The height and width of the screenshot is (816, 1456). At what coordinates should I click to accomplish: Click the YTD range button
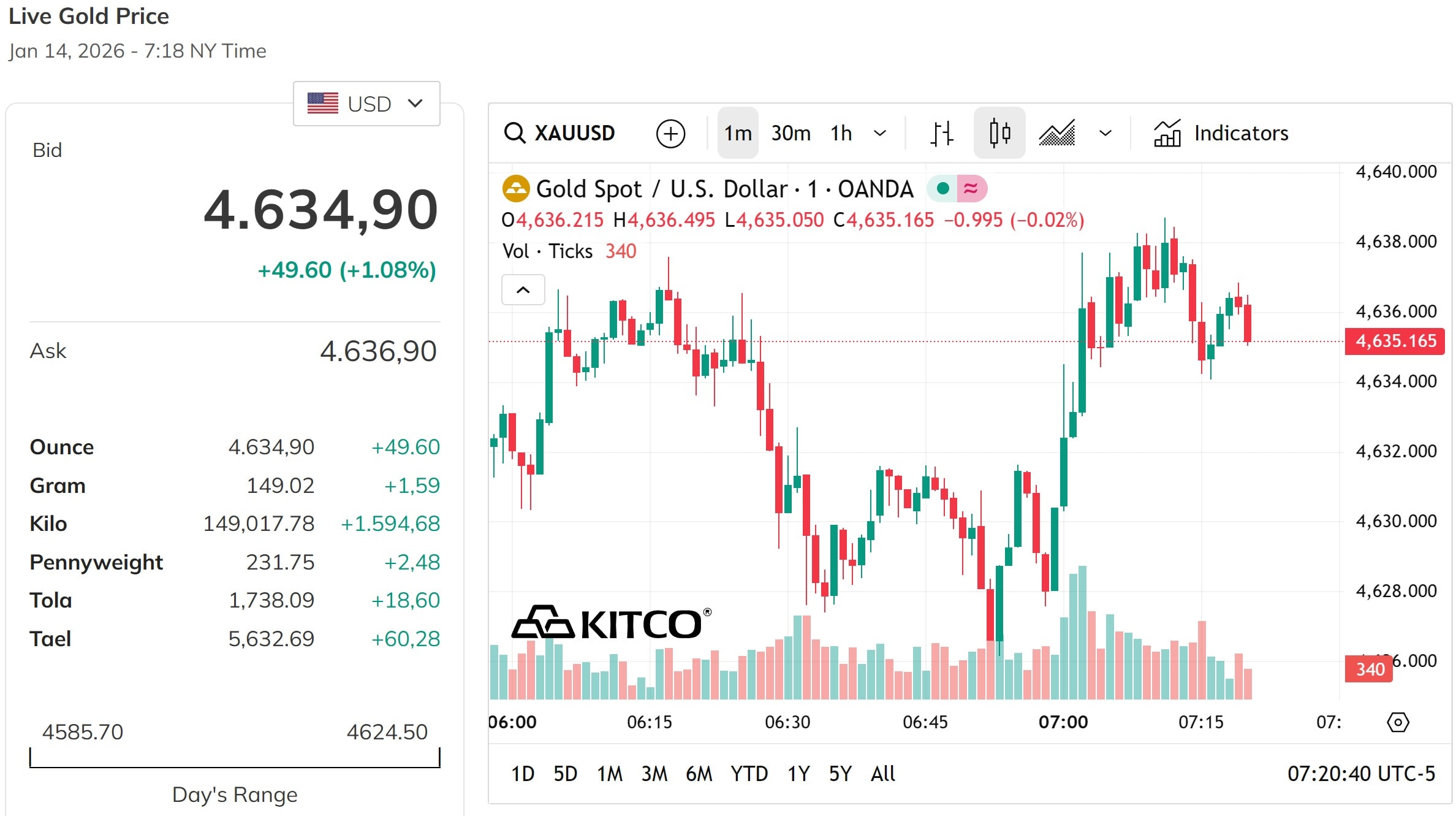(x=749, y=774)
